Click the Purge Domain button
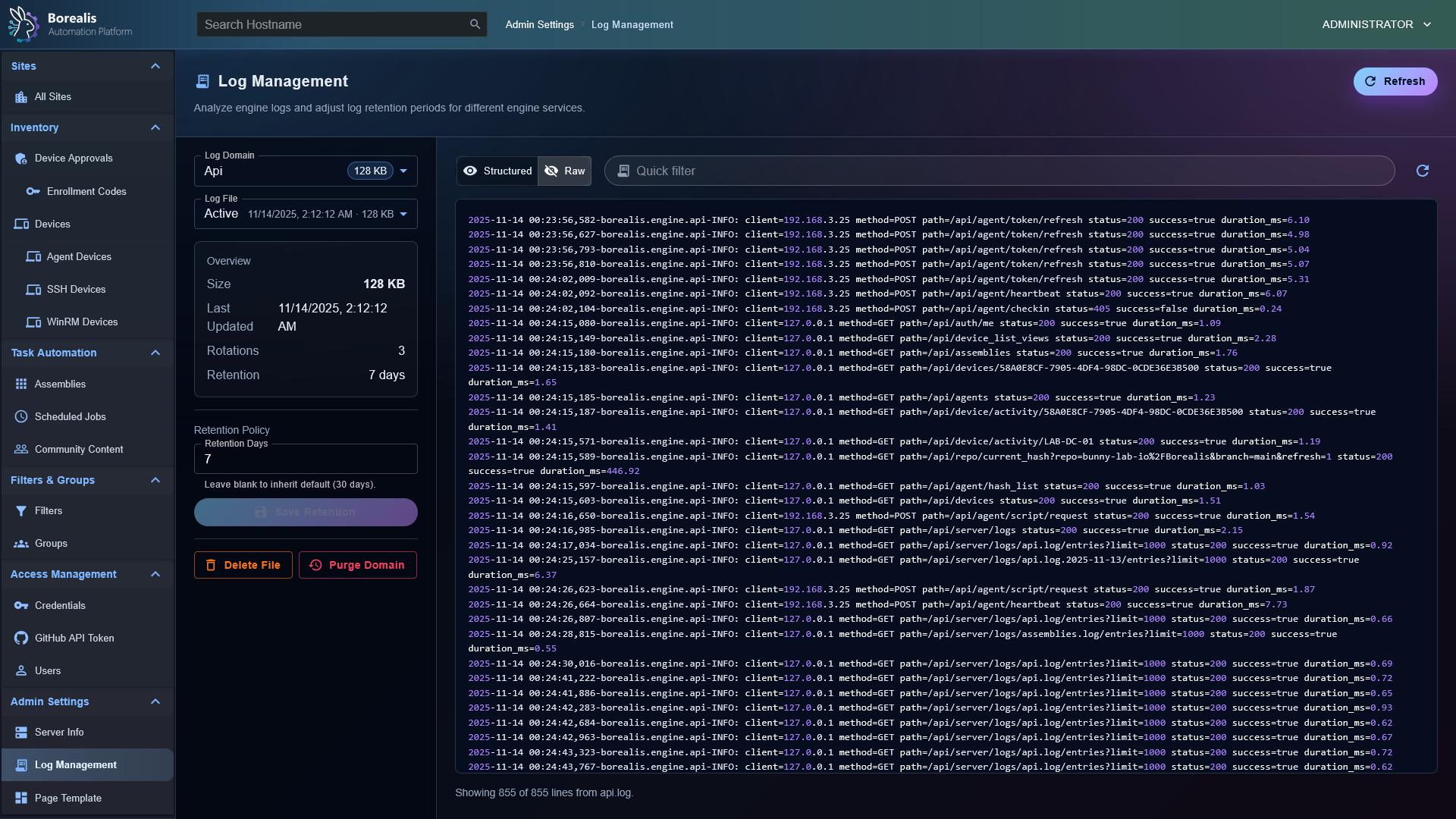This screenshot has height=819, width=1456. click(x=357, y=565)
